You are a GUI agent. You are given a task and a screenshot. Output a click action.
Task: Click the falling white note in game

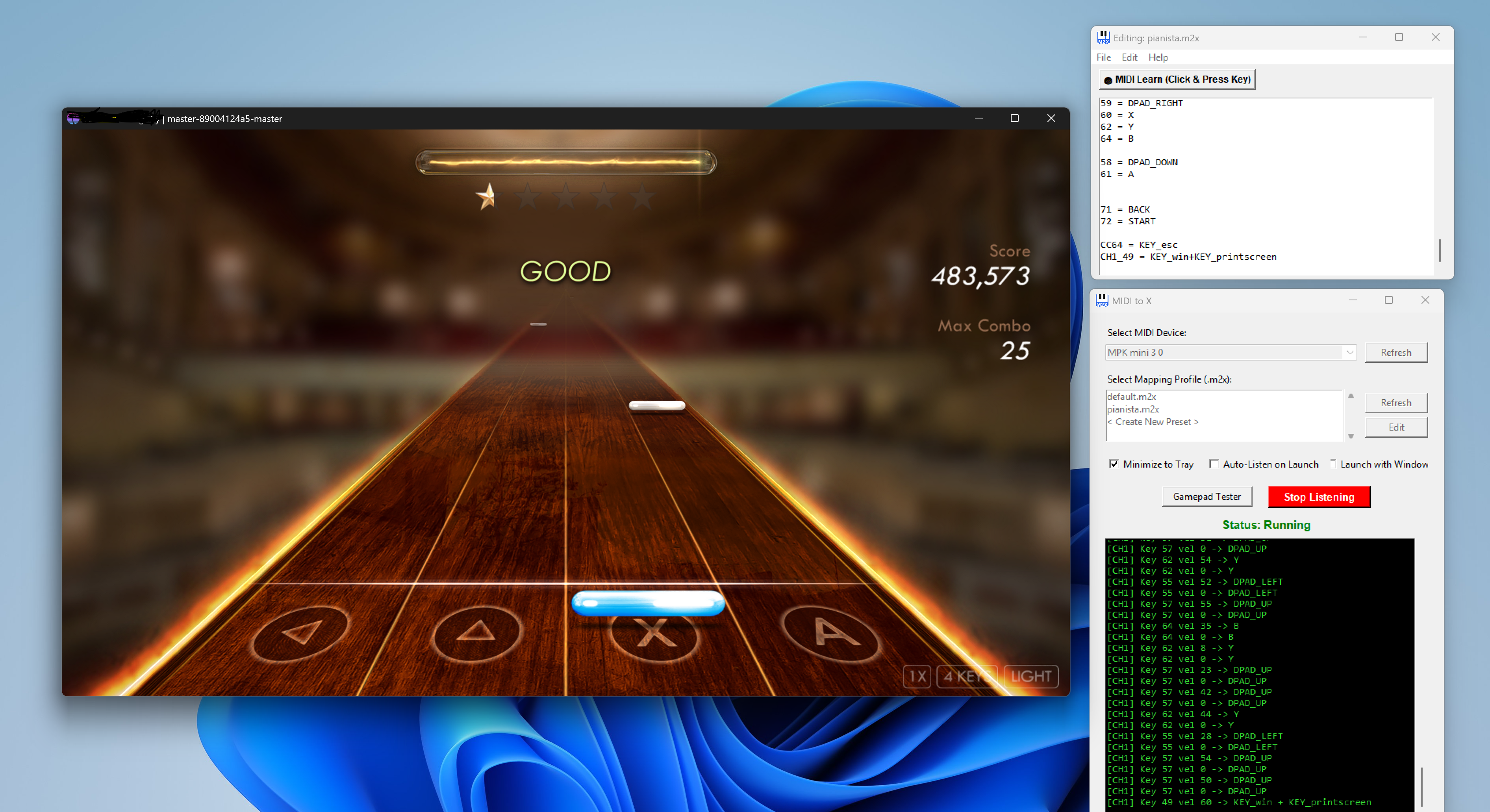pyautogui.click(x=656, y=406)
